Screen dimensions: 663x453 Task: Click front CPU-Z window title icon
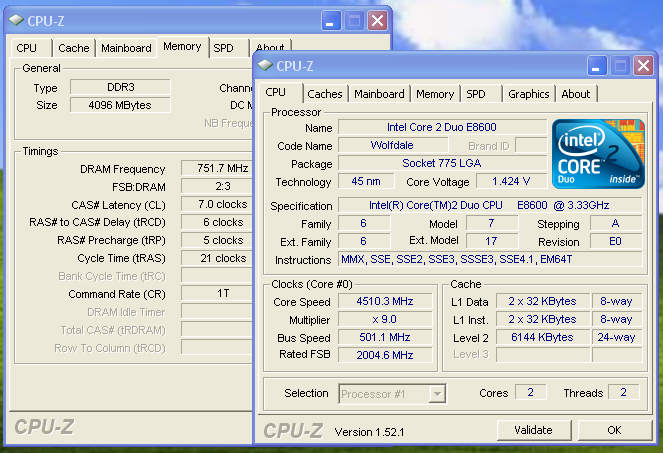tap(266, 65)
